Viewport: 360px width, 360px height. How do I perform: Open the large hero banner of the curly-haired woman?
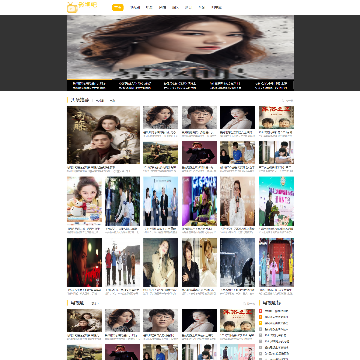(180, 47)
